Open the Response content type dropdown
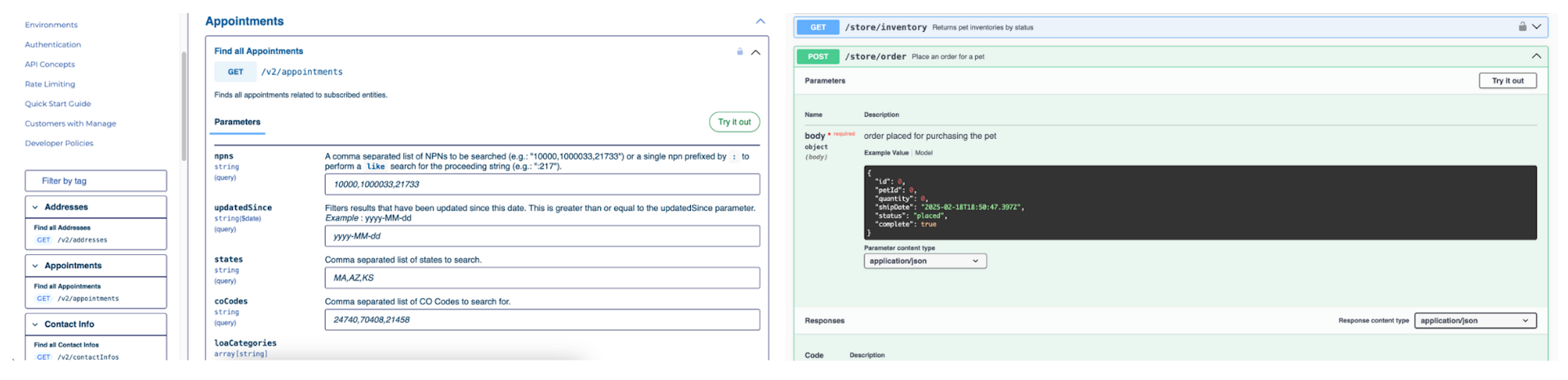 click(x=1474, y=321)
